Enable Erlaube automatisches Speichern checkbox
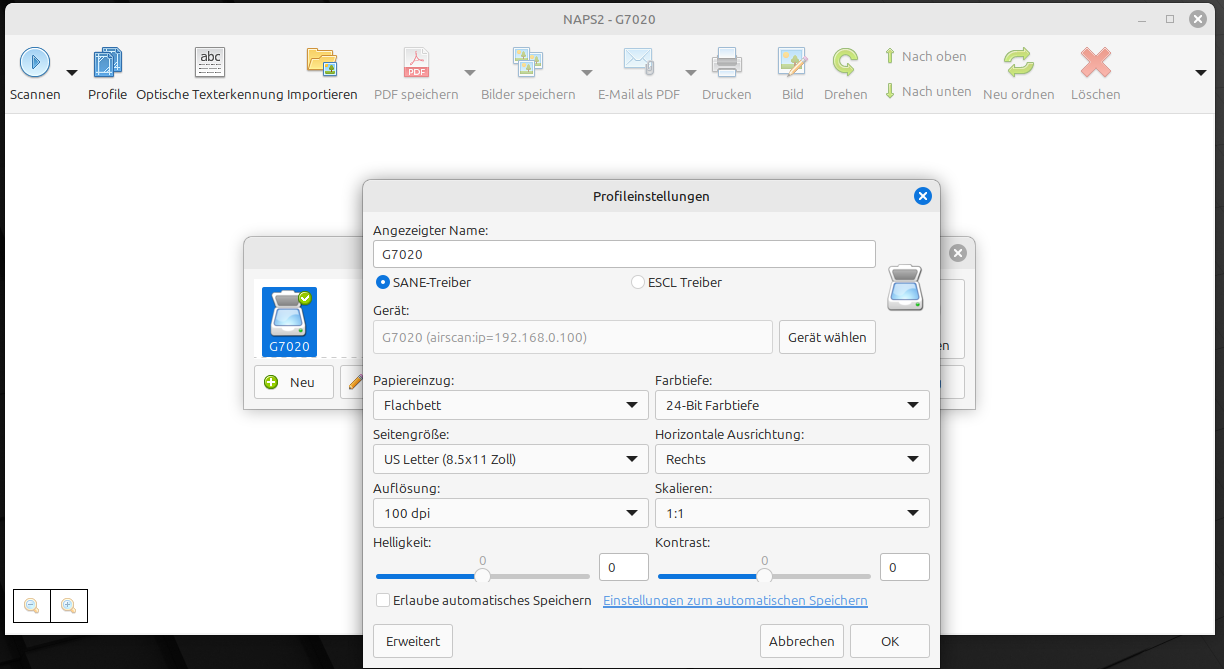The height and width of the screenshot is (669, 1224). pyautogui.click(x=383, y=600)
